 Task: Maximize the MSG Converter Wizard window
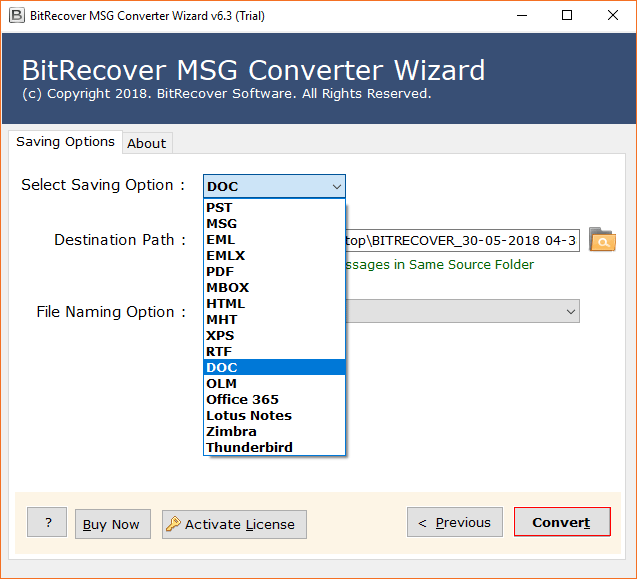click(567, 15)
